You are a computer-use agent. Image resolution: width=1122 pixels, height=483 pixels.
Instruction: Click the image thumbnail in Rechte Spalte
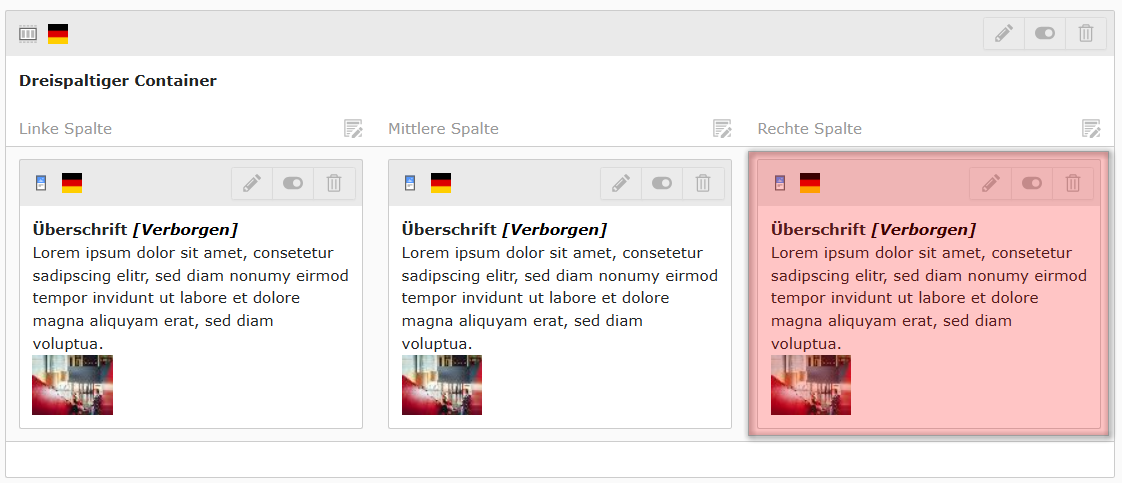point(811,385)
